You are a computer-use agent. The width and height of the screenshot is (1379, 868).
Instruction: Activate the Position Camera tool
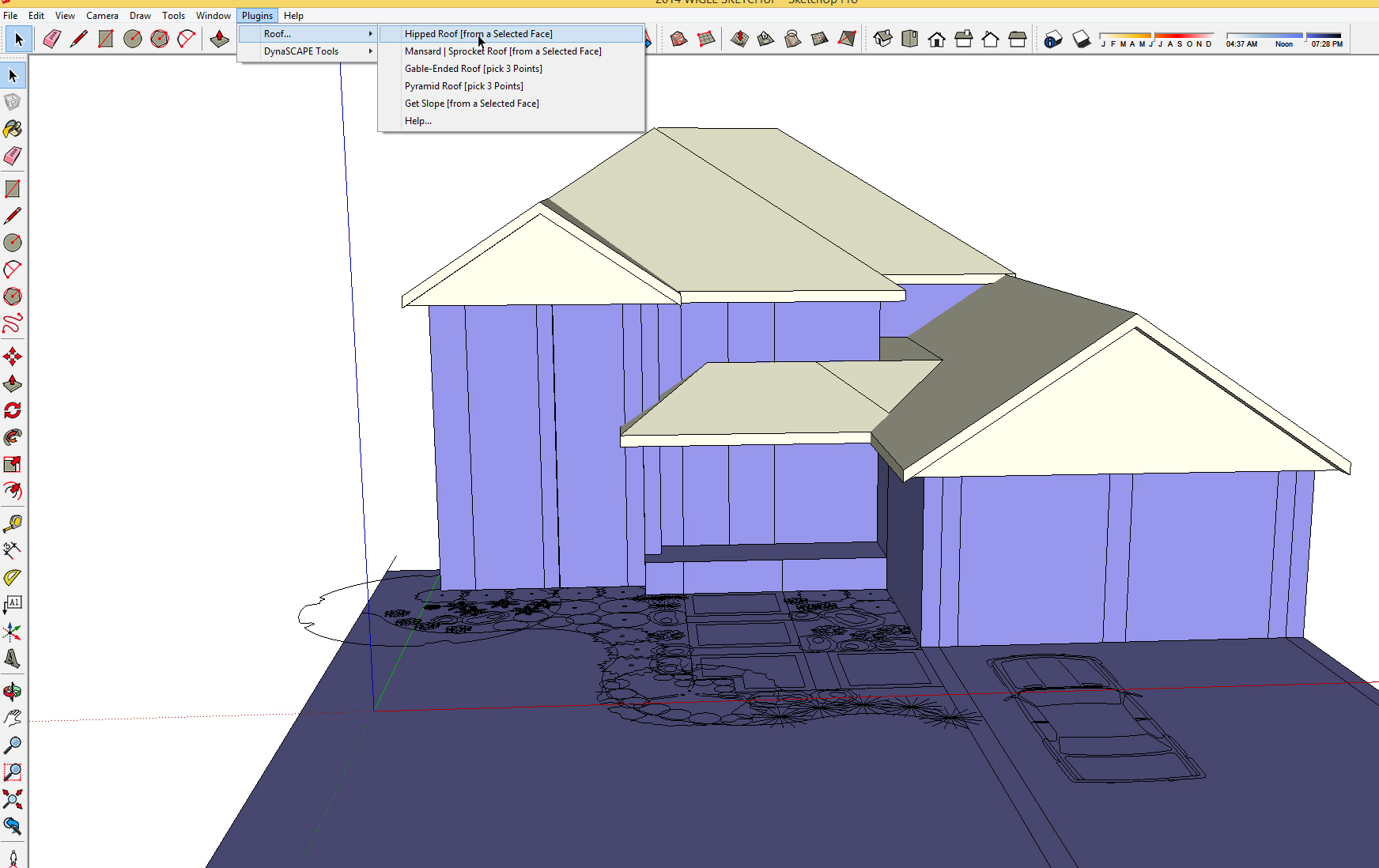coord(13,859)
